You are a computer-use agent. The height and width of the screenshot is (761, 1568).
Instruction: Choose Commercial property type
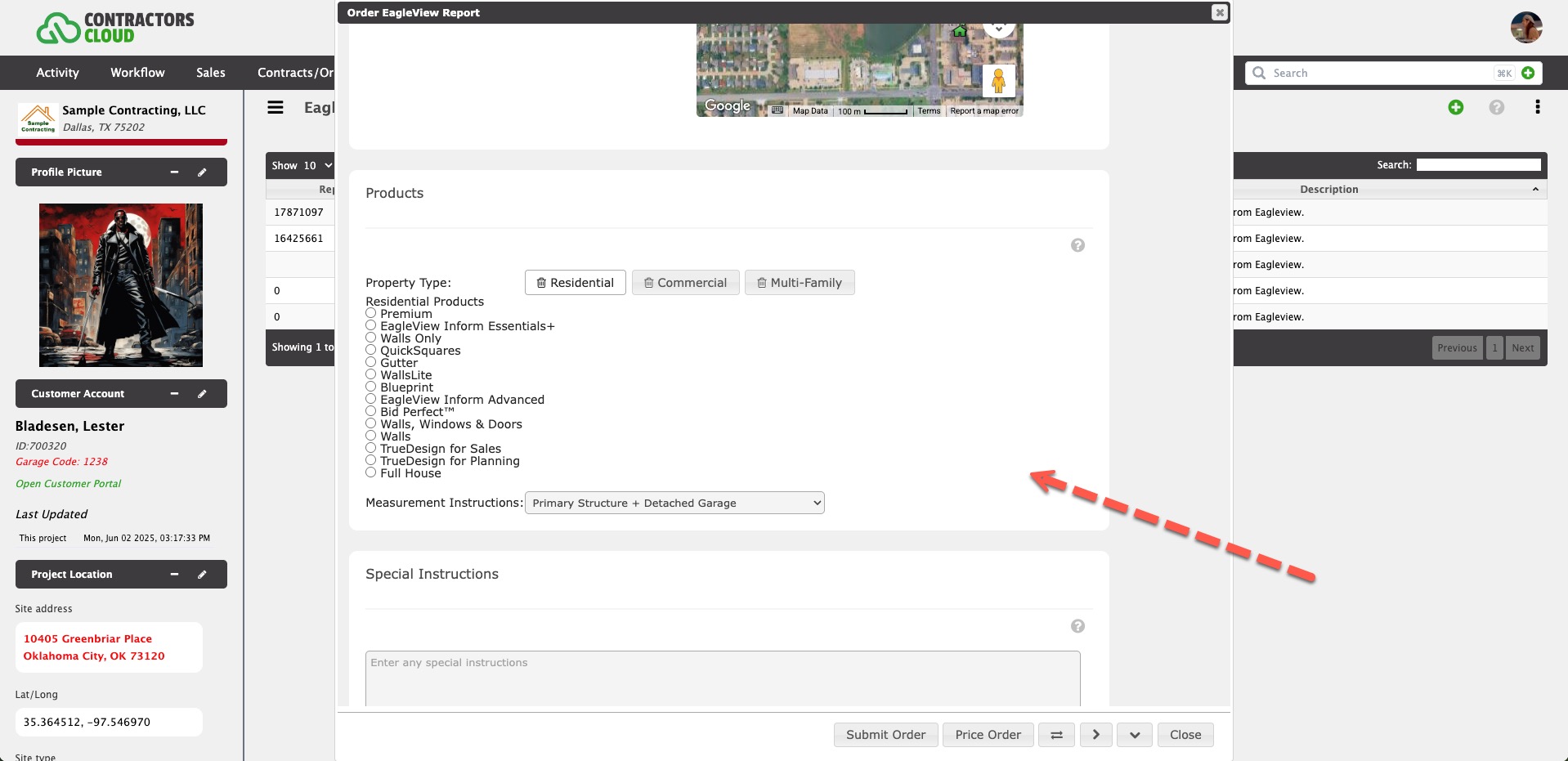point(686,283)
